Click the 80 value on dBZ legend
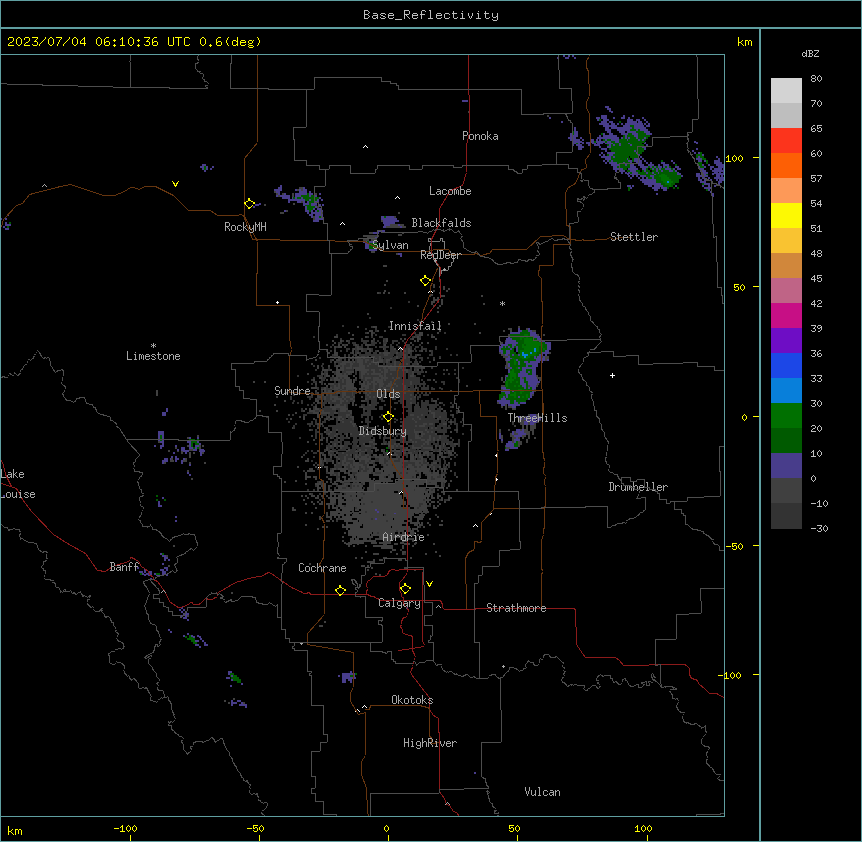Viewport: 862px width, 842px height. (x=816, y=79)
